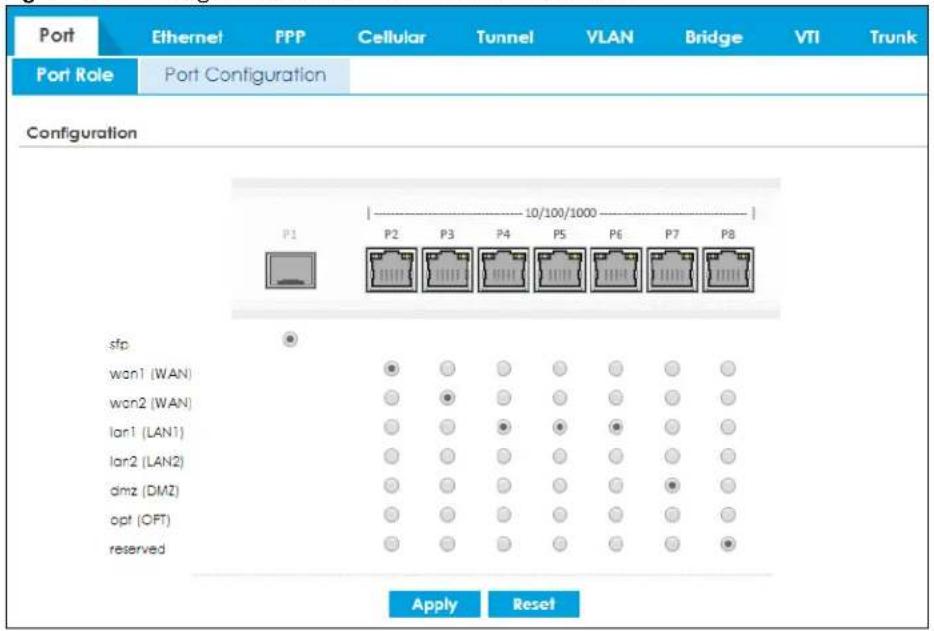Select wan2 radio for port P3
Image resolution: width=934 pixels, height=631 pixels.
[447, 397]
